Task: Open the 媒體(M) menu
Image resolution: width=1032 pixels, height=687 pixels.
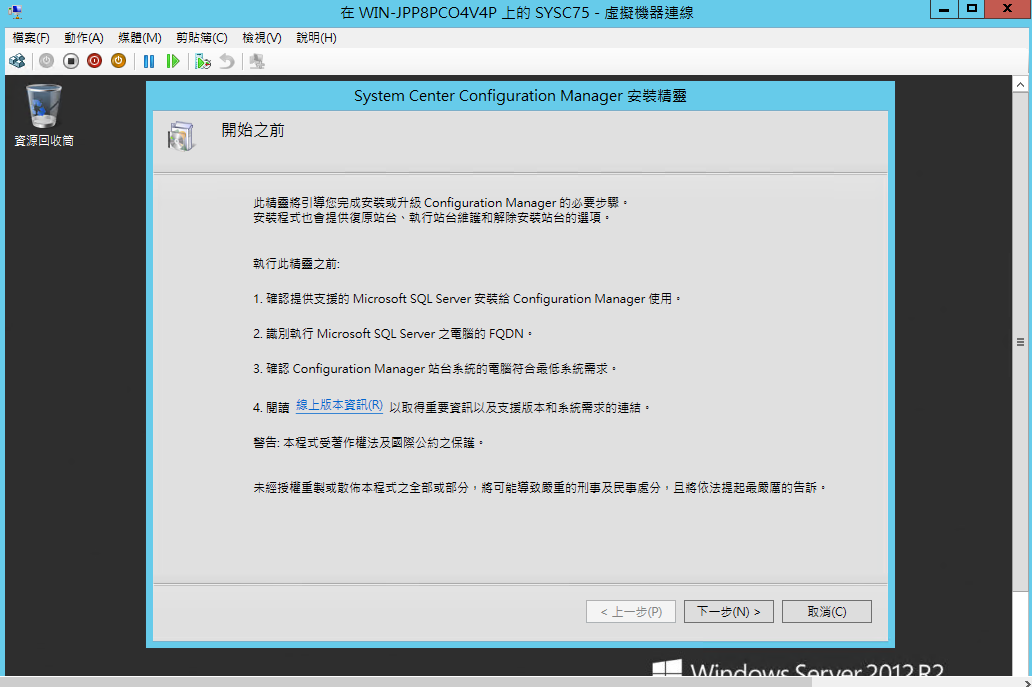Action: coord(140,38)
